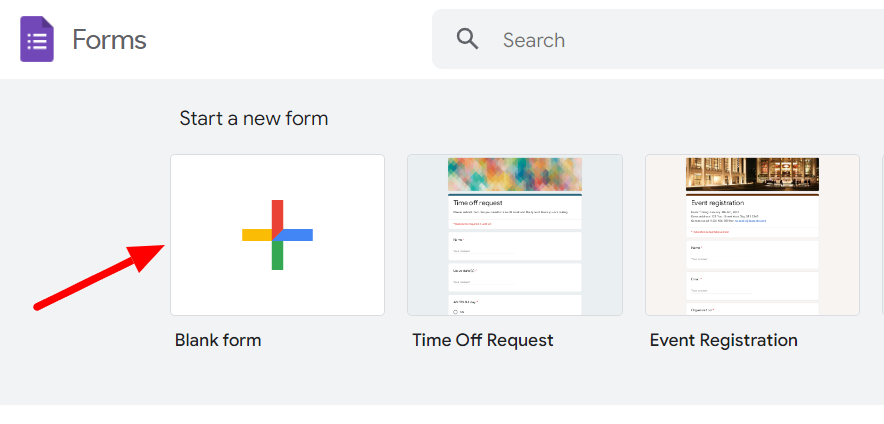This screenshot has height=424, width=884.
Task: Select the Time Off Request template thumbnail
Action: tap(515, 235)
